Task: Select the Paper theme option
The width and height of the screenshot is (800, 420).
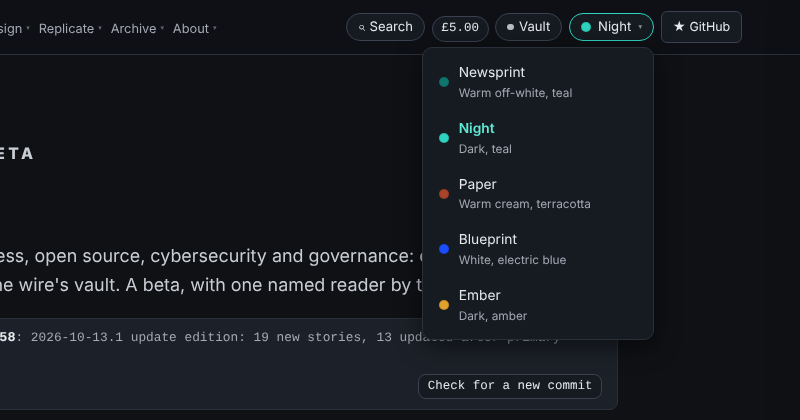Action: [538, 194]
